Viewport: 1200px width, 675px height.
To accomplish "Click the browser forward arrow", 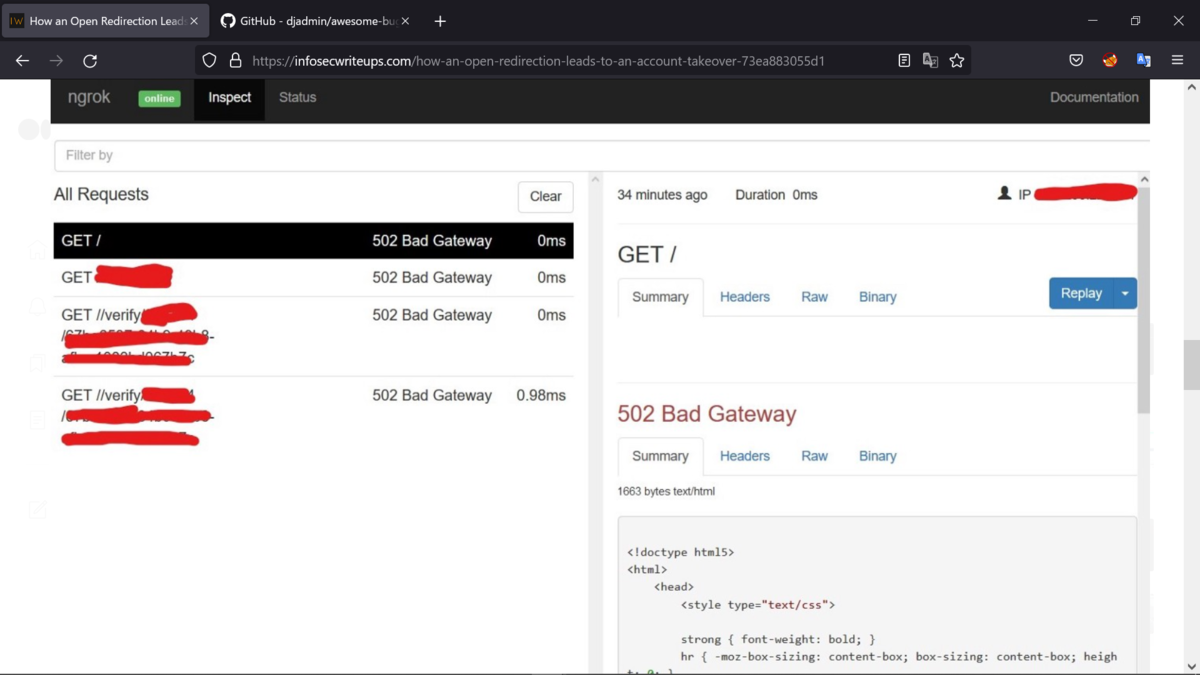I will point(56,61).
